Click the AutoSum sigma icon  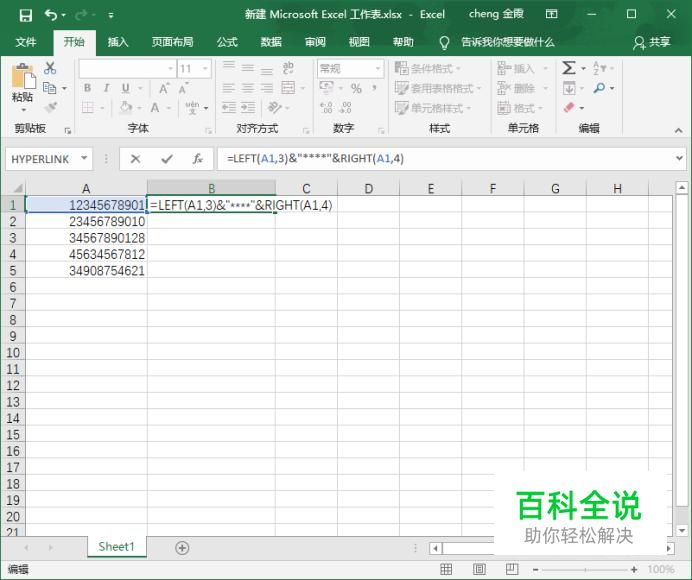tap(569, 68)
